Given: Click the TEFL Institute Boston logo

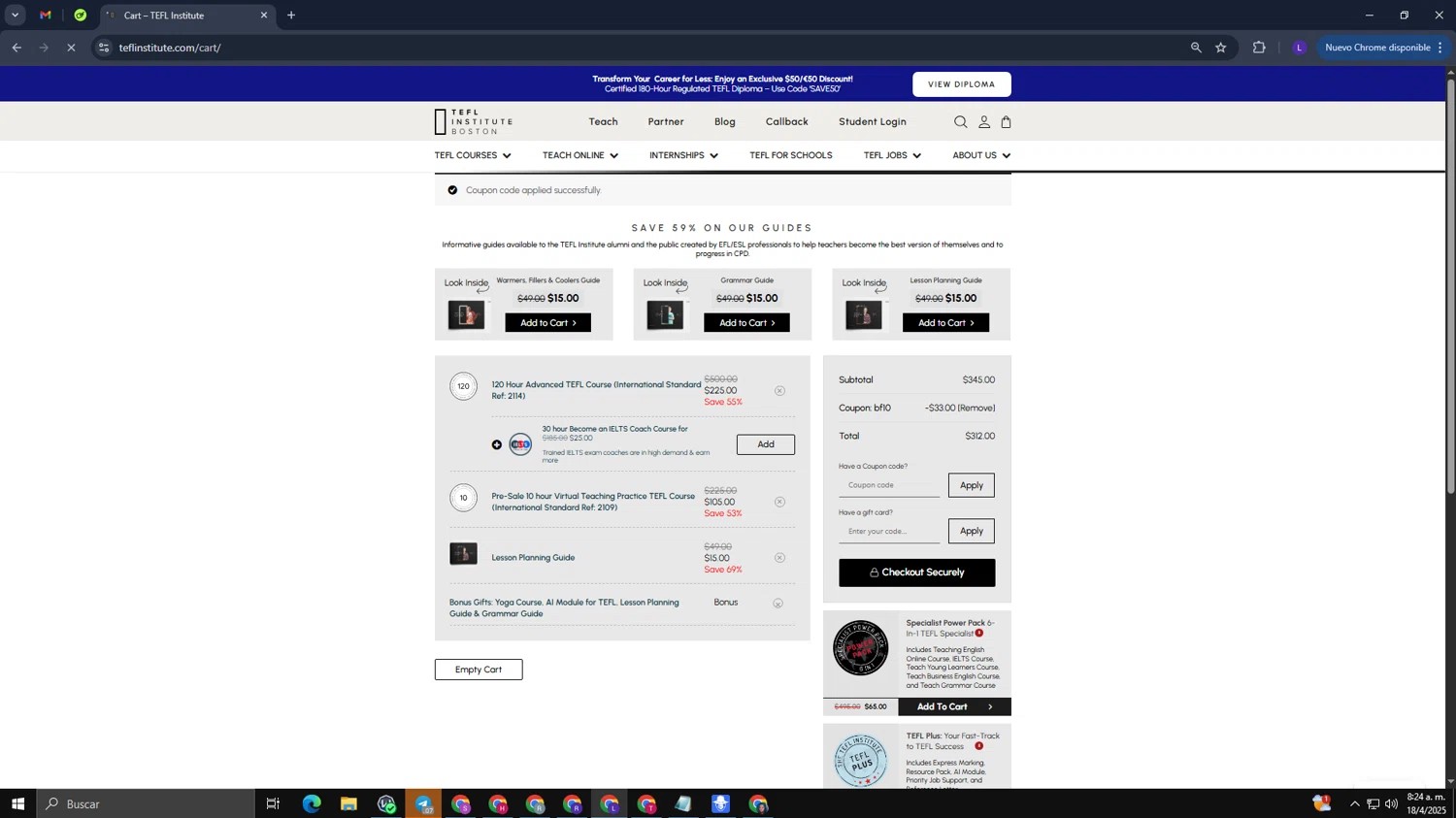Looking at the screenshot, I should point(474,122).
